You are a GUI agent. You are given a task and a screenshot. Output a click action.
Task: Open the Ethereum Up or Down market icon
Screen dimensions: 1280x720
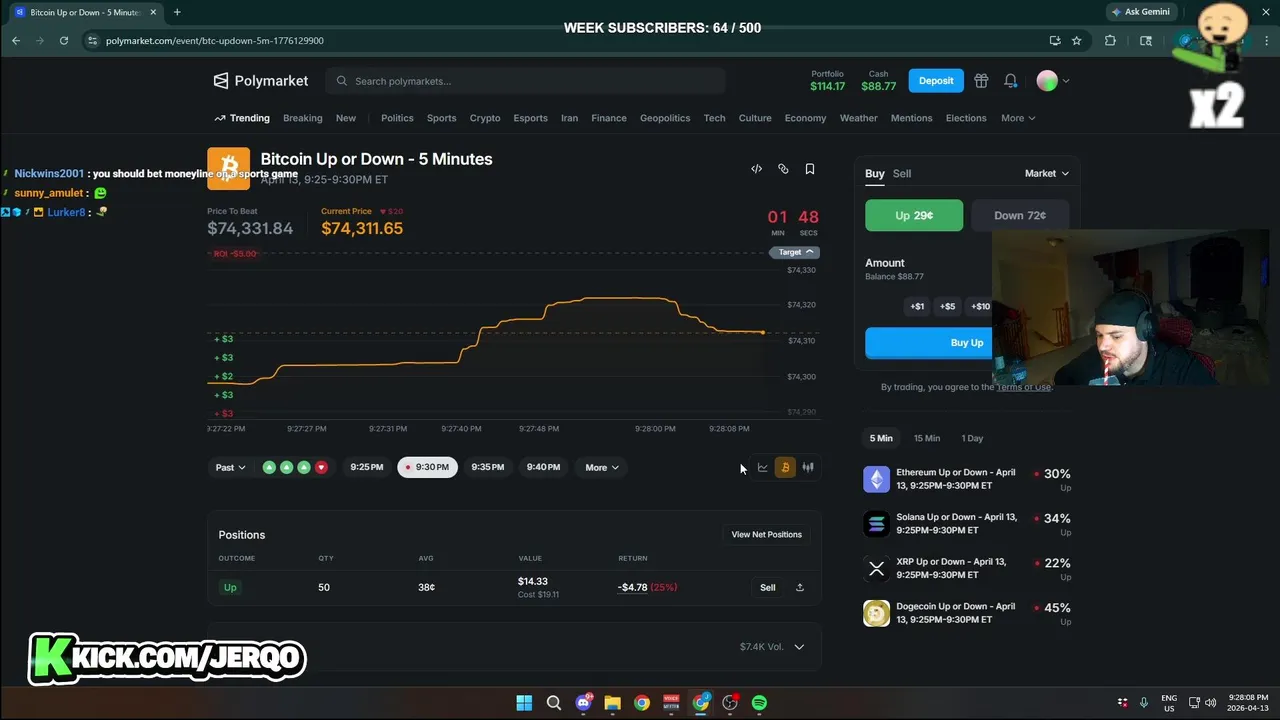(x=876, y=479)
